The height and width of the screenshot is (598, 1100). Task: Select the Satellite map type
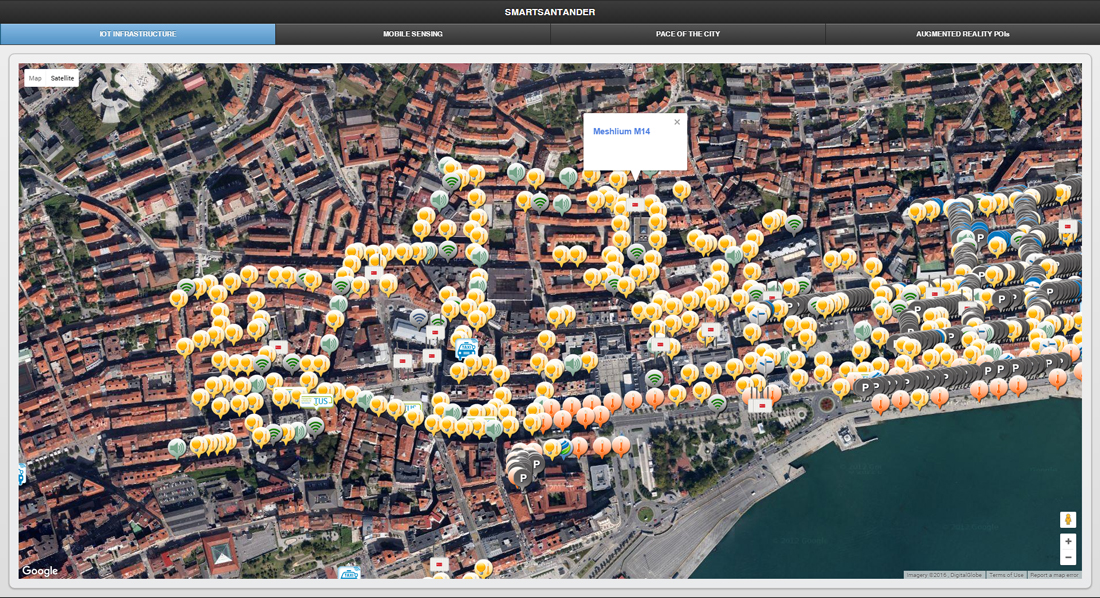click(62, 78)
